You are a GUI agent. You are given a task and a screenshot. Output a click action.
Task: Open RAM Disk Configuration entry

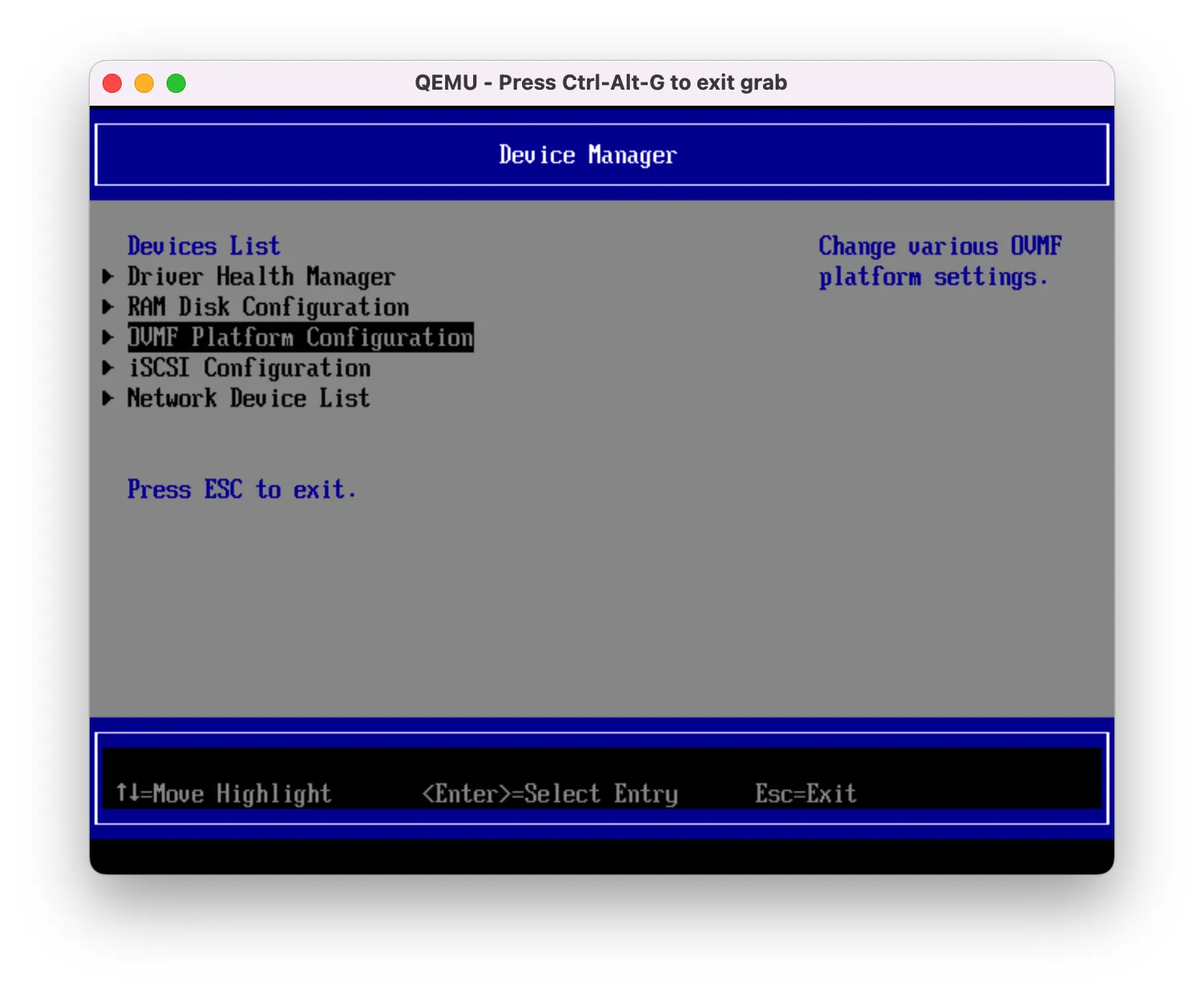click(268, 307)
